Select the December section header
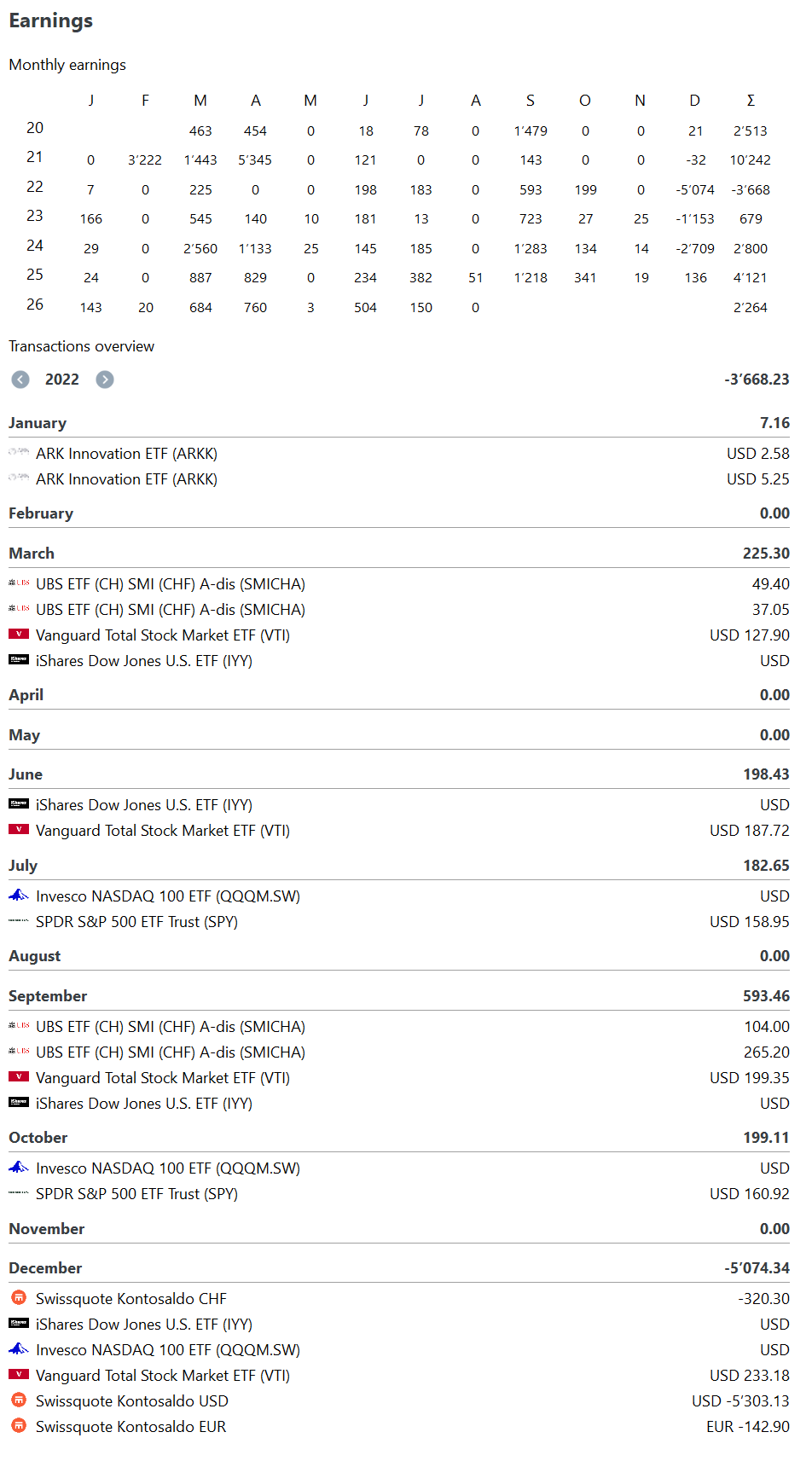The height and width of the screenshot is (1461, 812). pos(399,1268)
